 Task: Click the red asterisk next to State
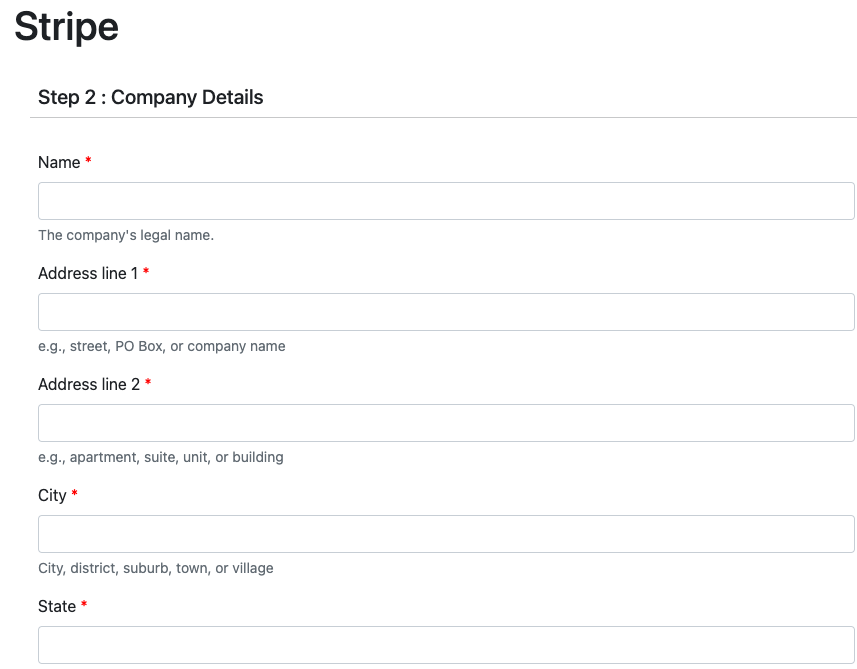(84, 605)
